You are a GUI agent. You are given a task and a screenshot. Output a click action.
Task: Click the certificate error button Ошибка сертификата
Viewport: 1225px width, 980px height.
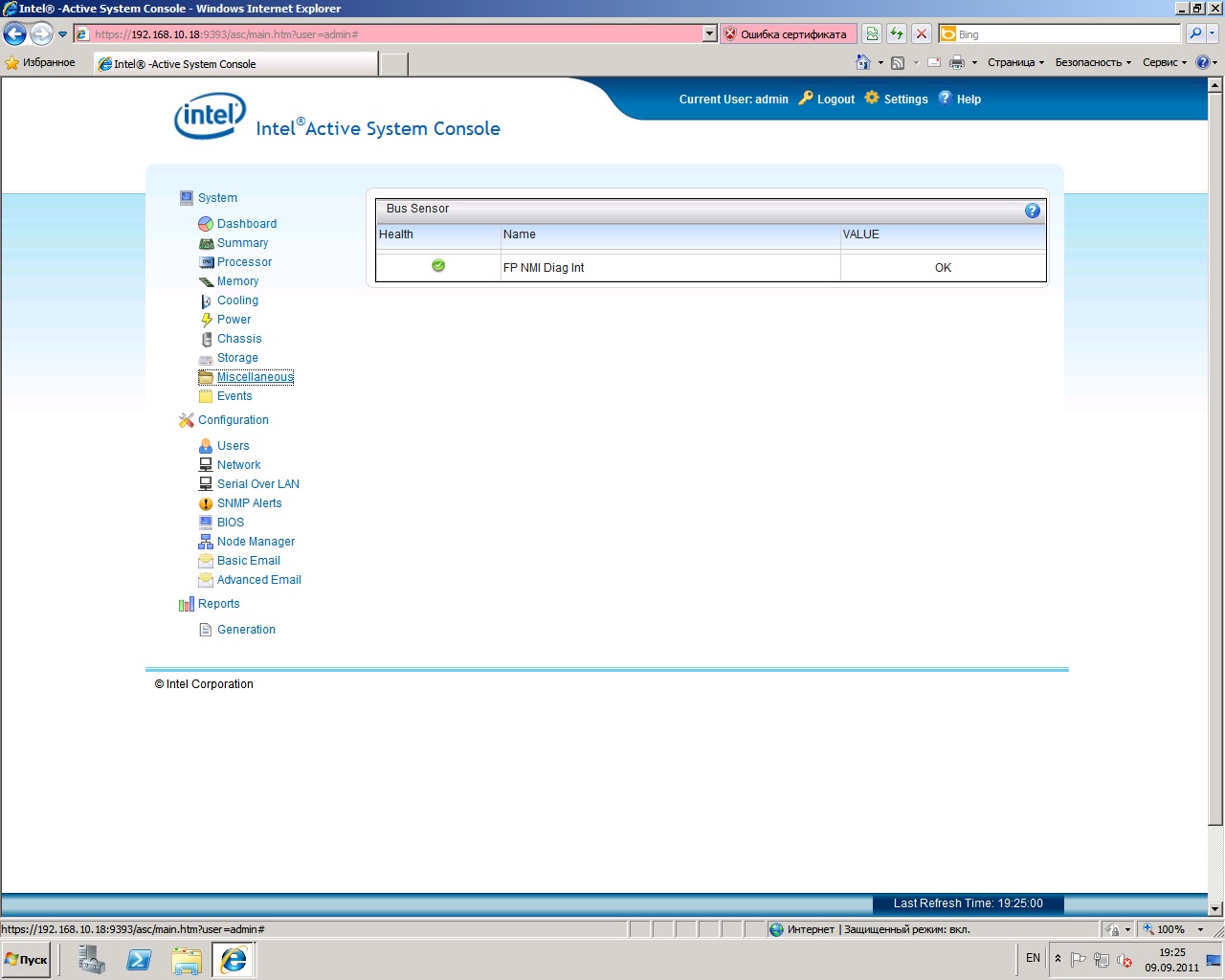785,34
